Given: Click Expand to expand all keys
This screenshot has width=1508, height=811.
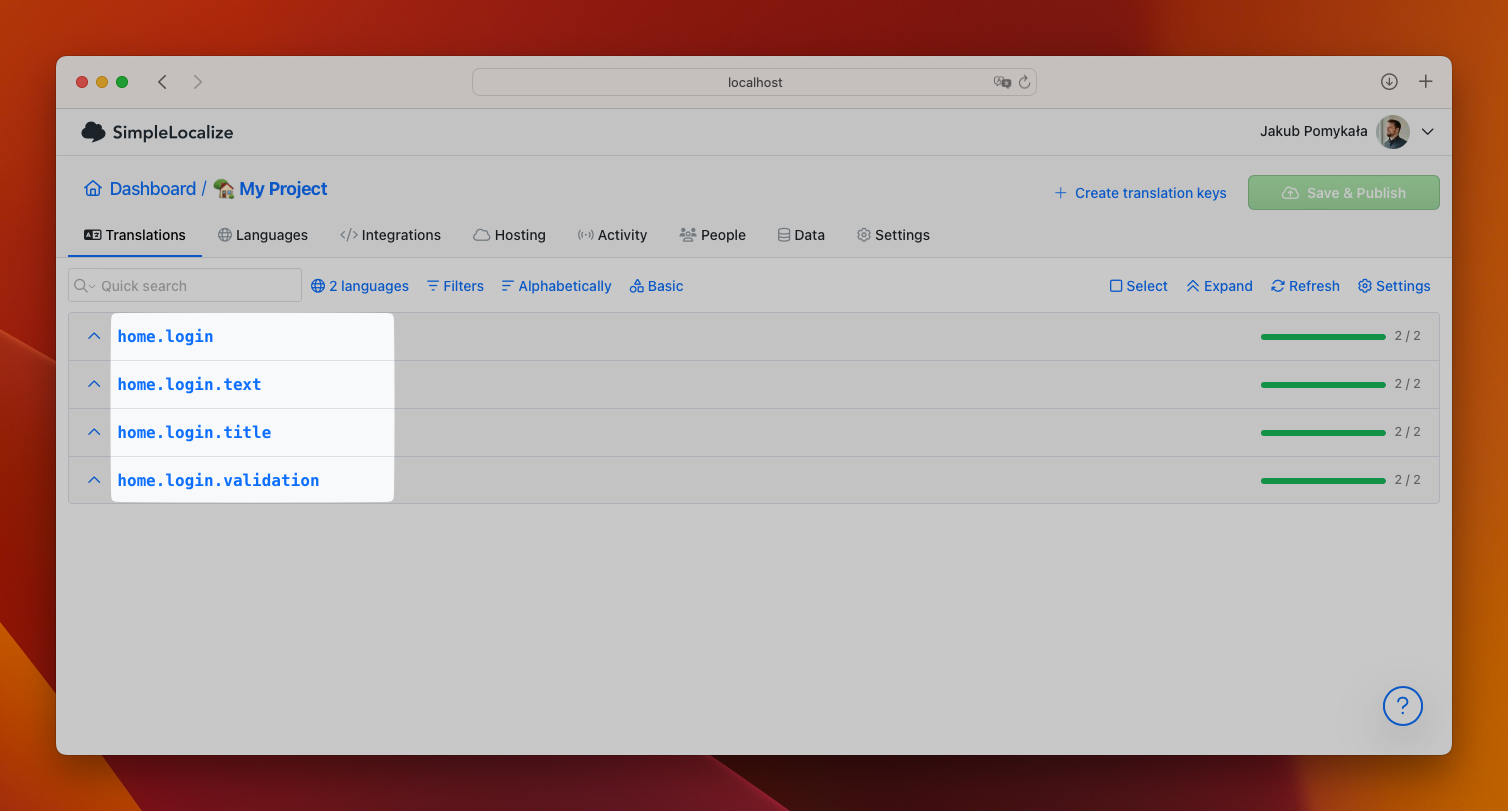Looking at the screenshot, I should (x=1219, y=286).
